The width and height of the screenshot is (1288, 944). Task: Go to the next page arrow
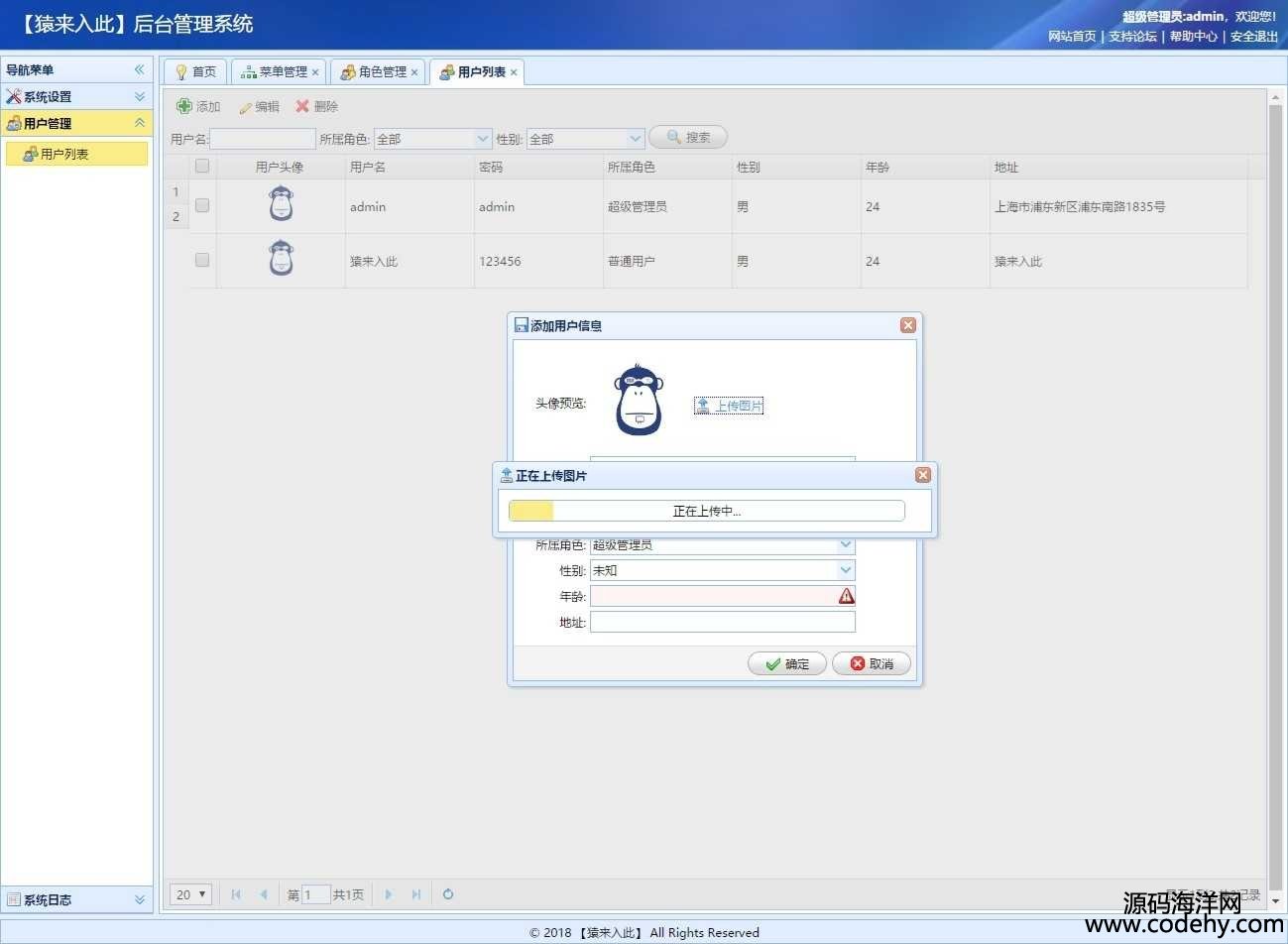pyautogui.click(x=388, y=894)
